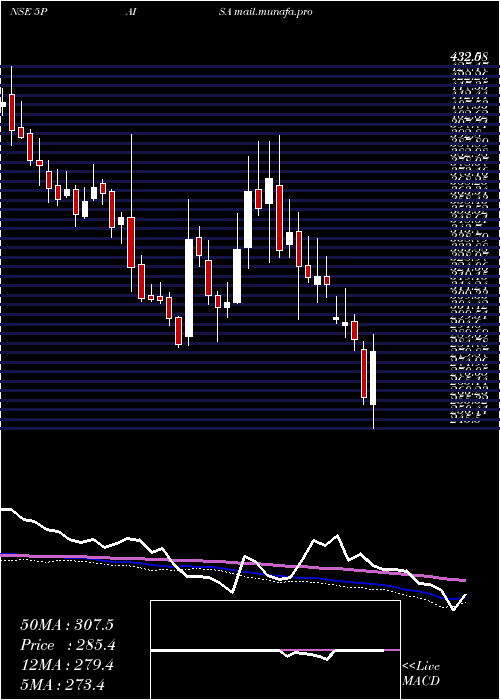Viewport: 500px width, 700px height.
Task: Click the last white candlestick on the chart
Action: pyautogui.click(x=373, y=378)
